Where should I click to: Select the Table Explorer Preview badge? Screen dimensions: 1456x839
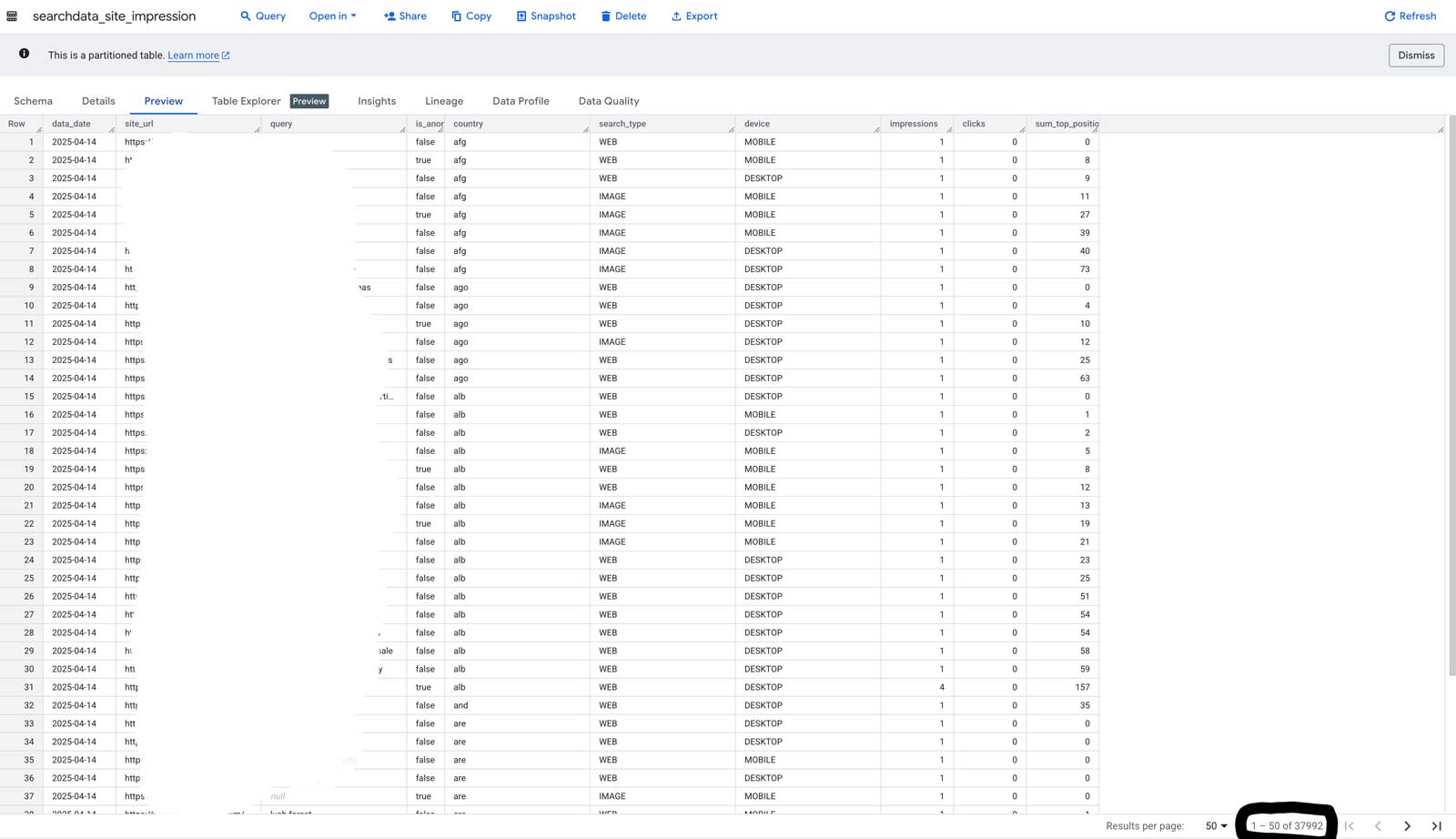309,101
